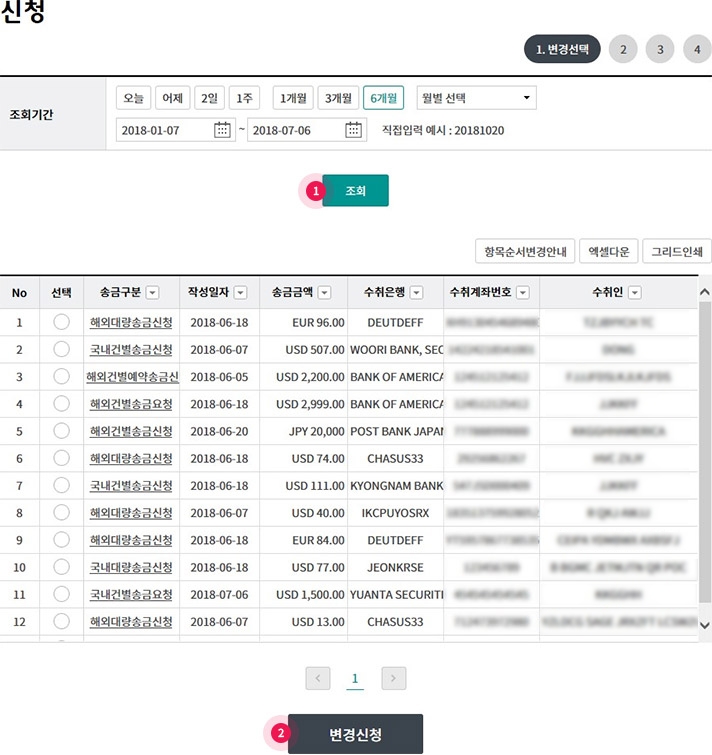Open the 수취계좌번호 column filter arrow

[522, 293]
